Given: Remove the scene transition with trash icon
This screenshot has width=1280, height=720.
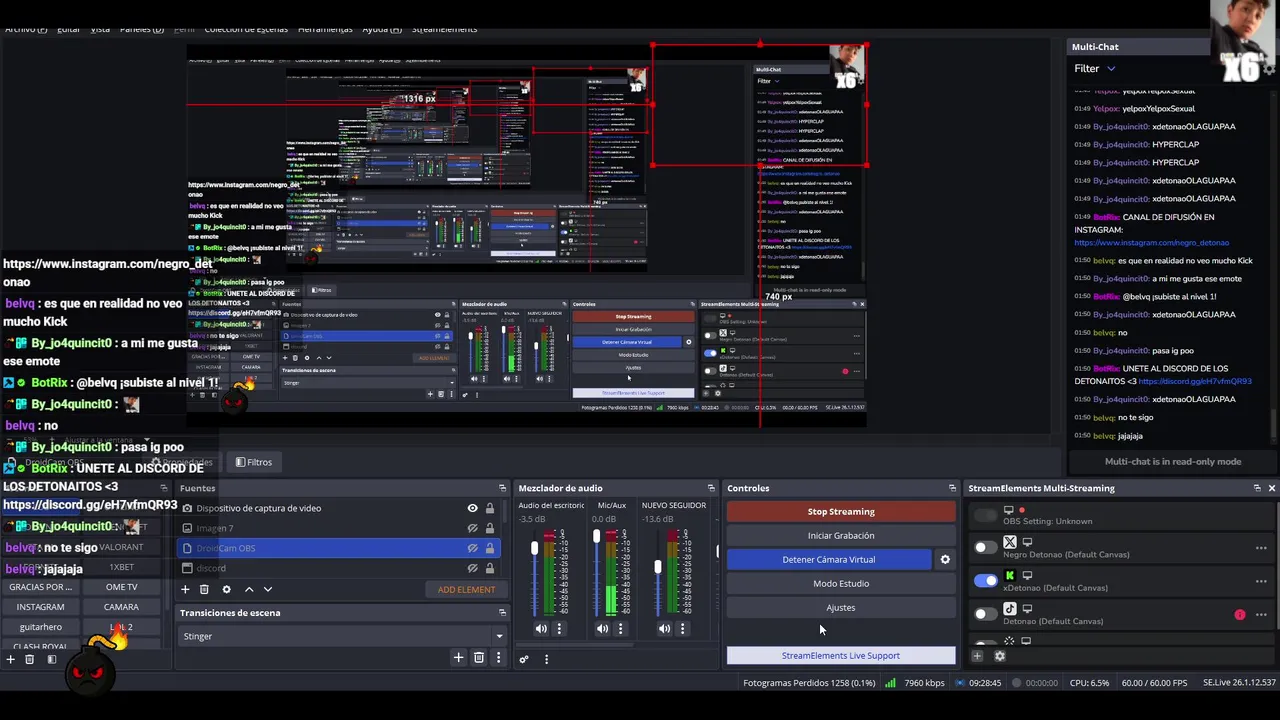Looking at the screenshot, I should tap(479, 657).
